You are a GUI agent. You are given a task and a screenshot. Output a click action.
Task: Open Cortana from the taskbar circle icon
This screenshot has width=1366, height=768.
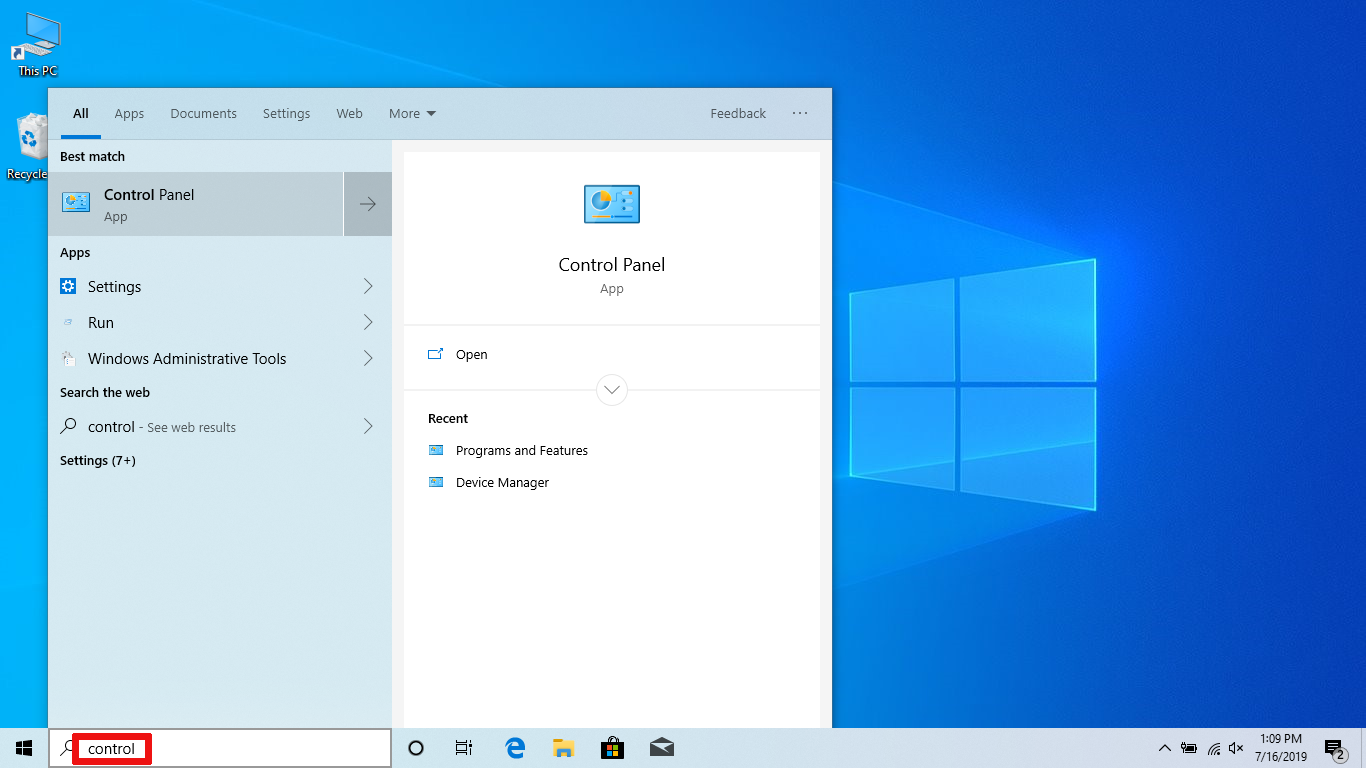point(416,748)
